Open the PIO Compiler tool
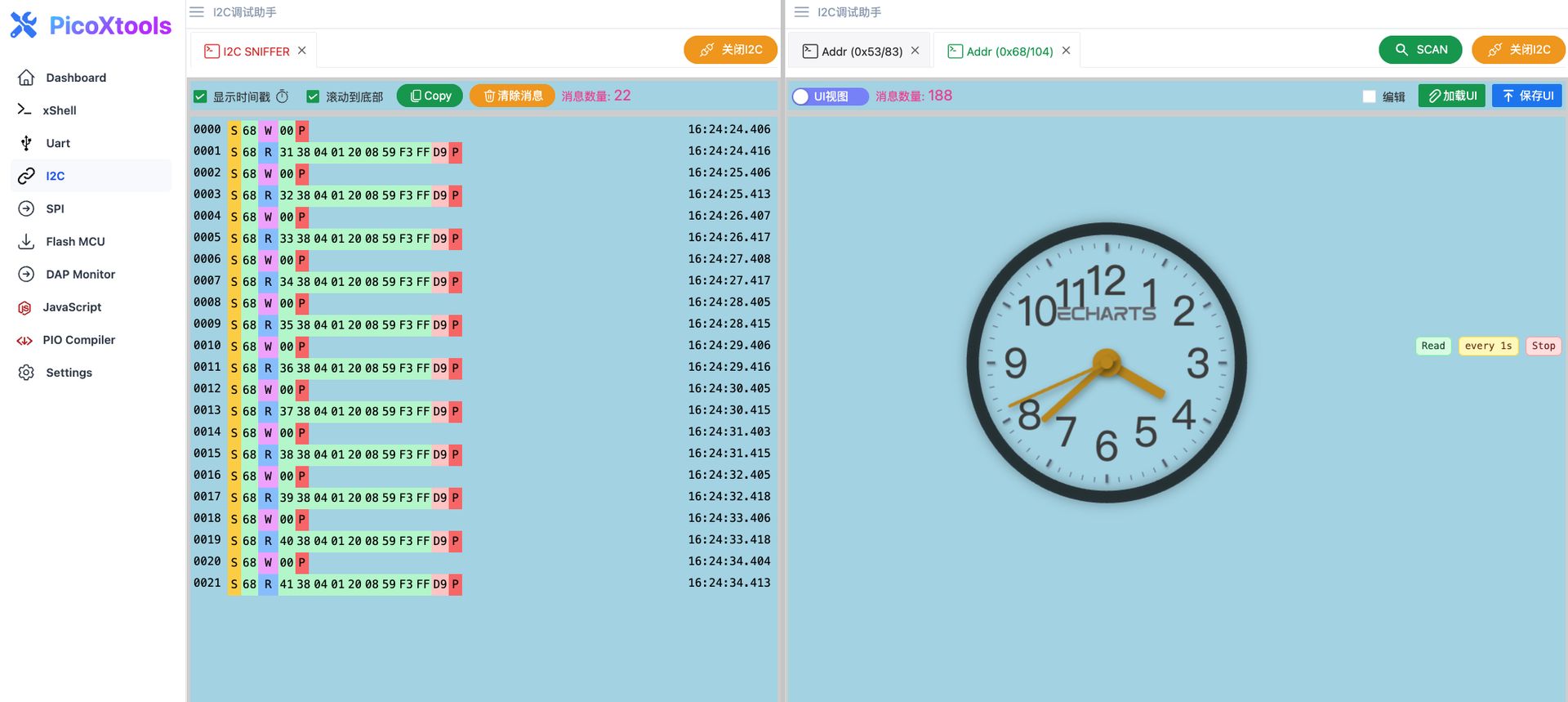 click(x=78, y=339)
